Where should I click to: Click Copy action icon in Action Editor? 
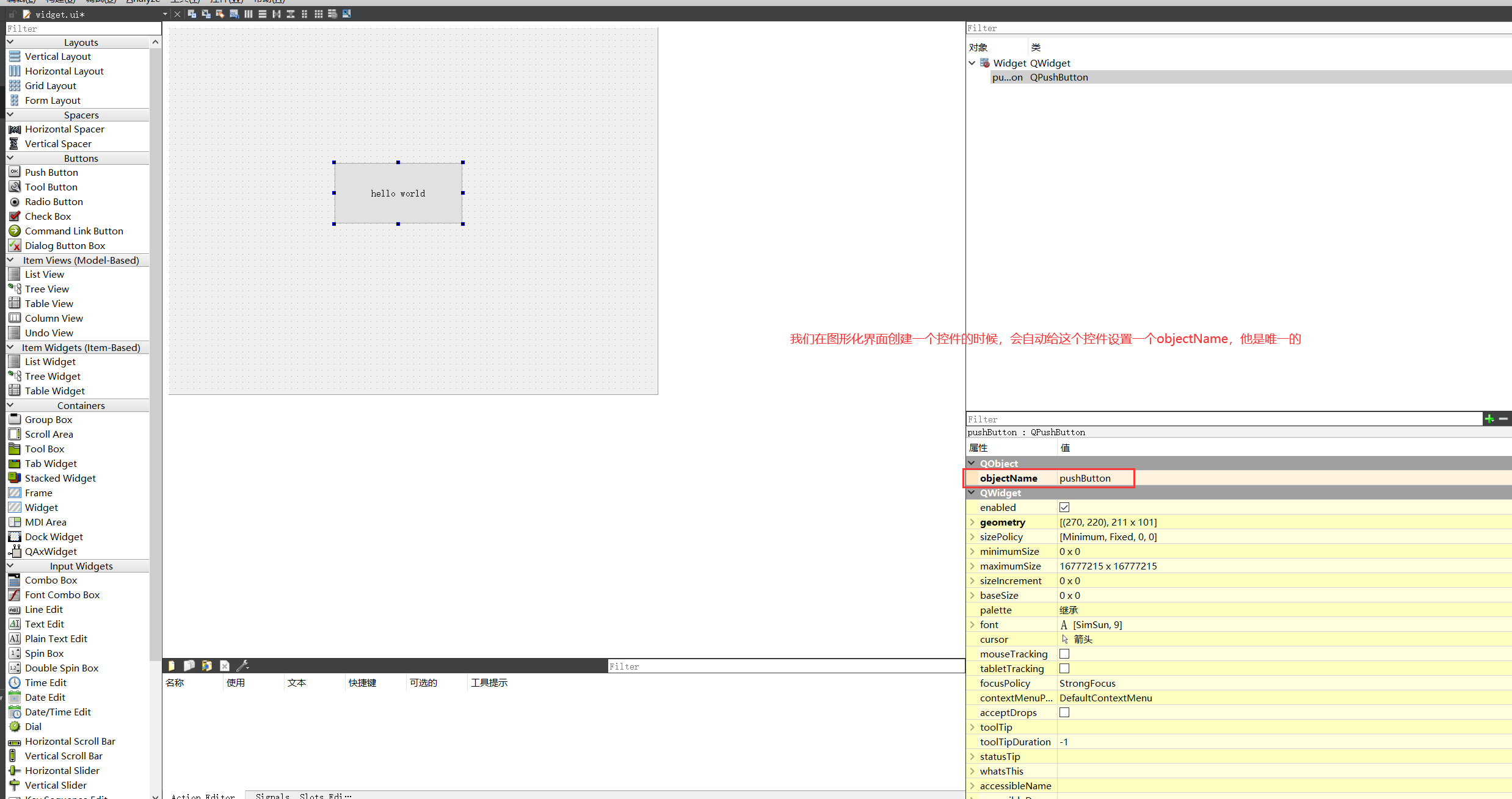pyautogui.click(x=189, y=665)
